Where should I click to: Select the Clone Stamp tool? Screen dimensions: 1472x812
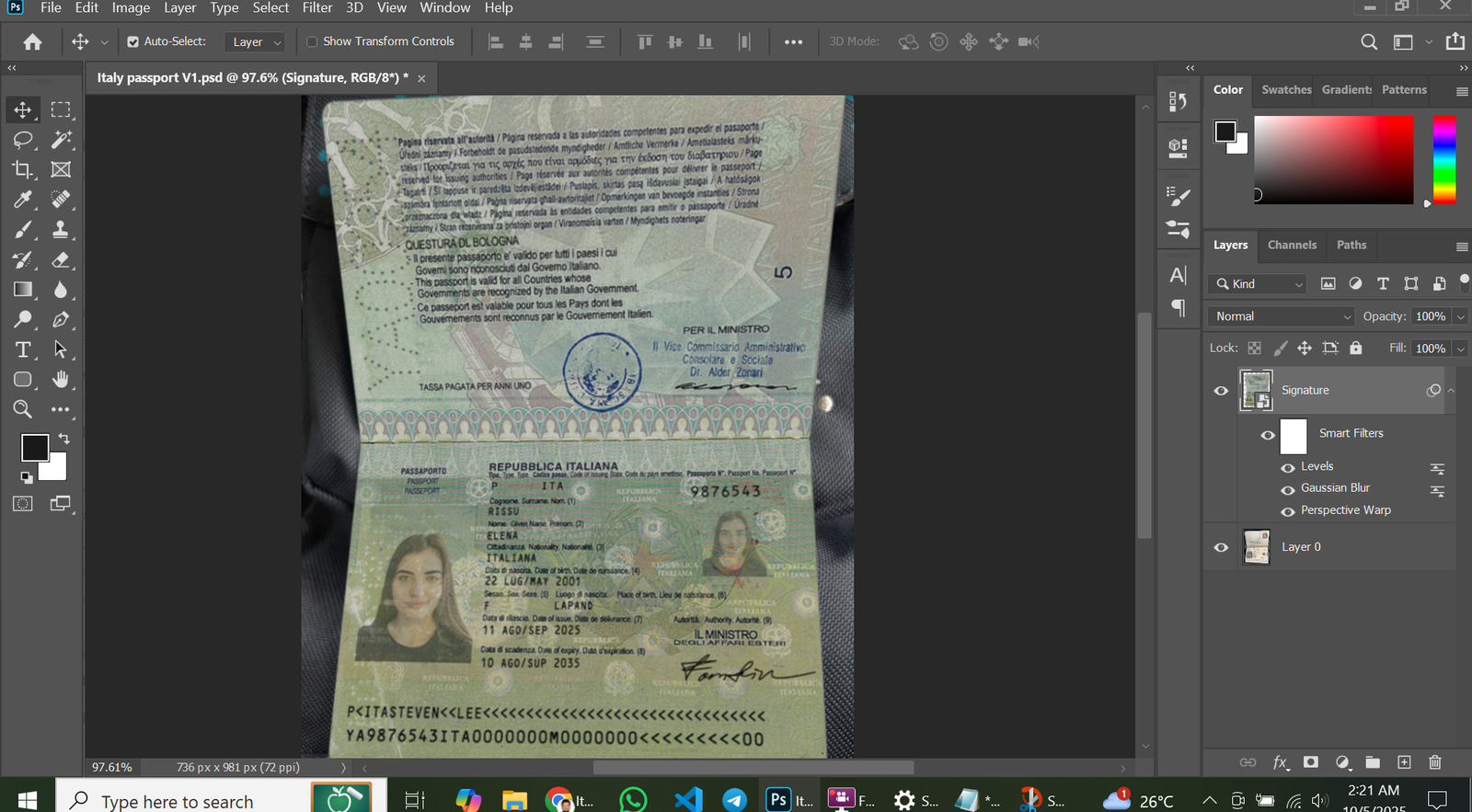pos(61,230)
